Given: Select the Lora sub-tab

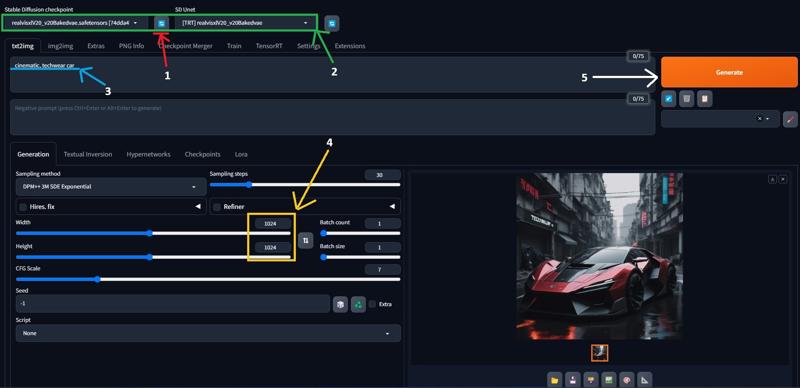Looking at the screenshot, I should click(x=241, y=154).
